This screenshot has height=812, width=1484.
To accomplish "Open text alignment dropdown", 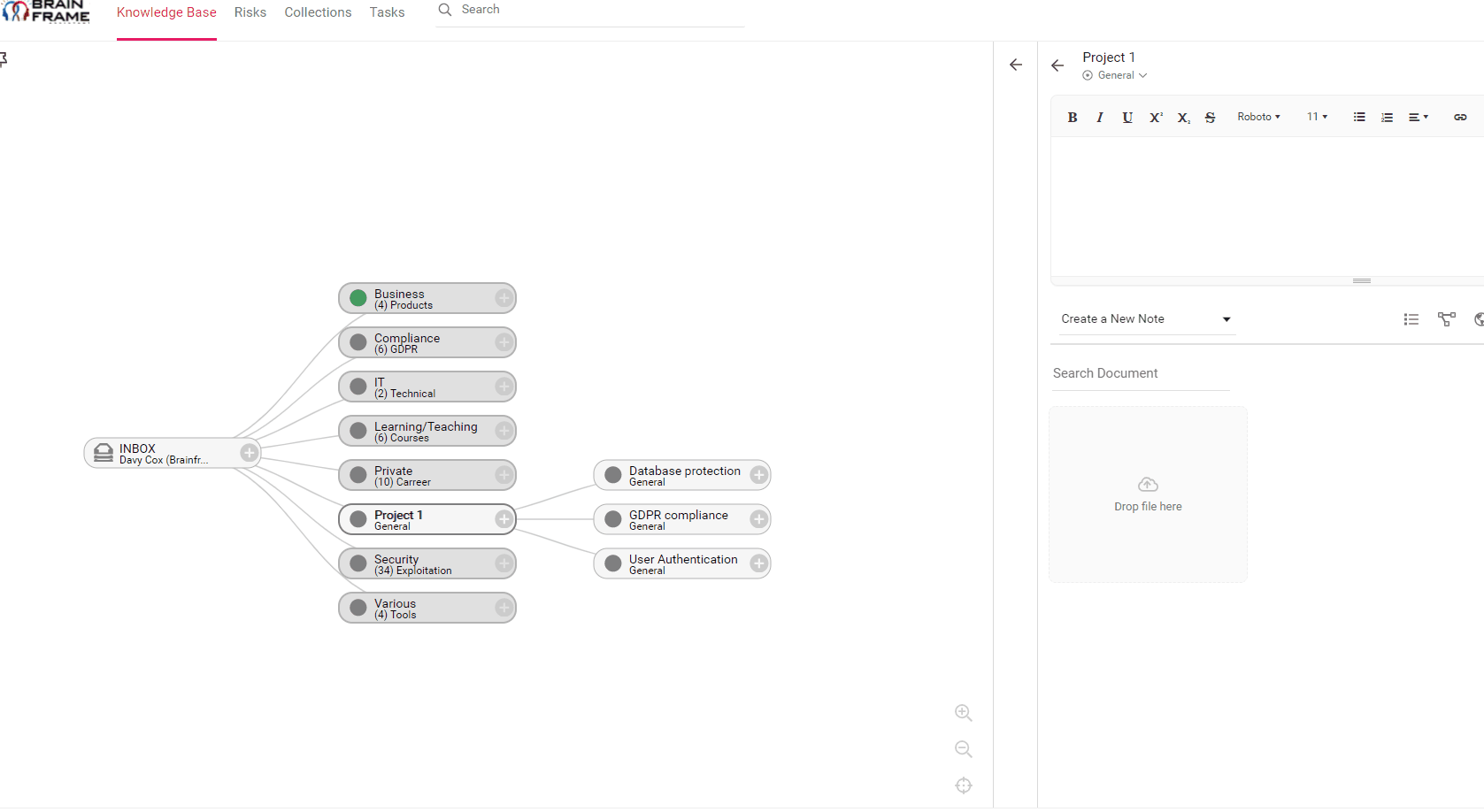I will coord(1419,117).
